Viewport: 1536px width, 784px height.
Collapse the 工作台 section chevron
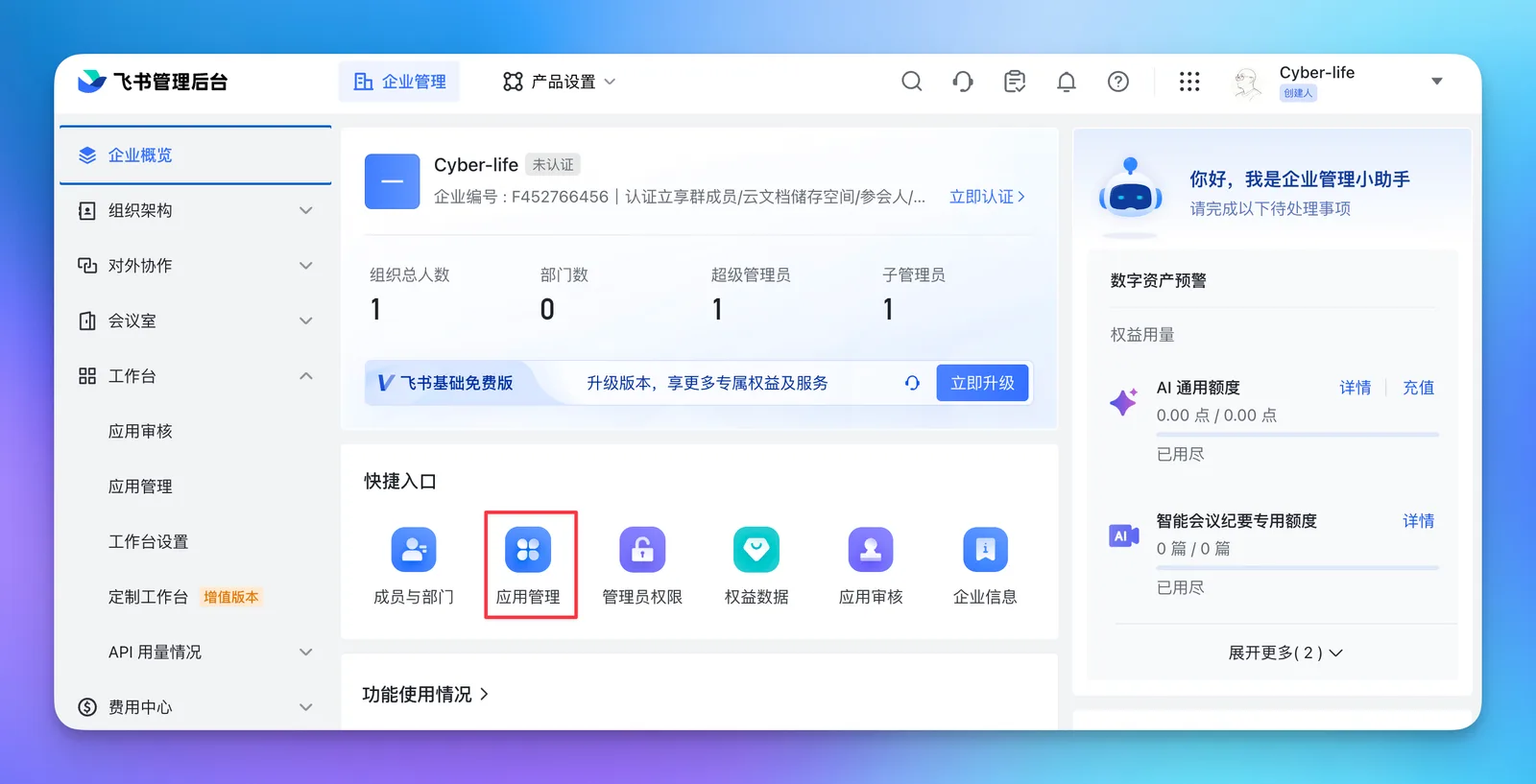[x=306, y=376]
